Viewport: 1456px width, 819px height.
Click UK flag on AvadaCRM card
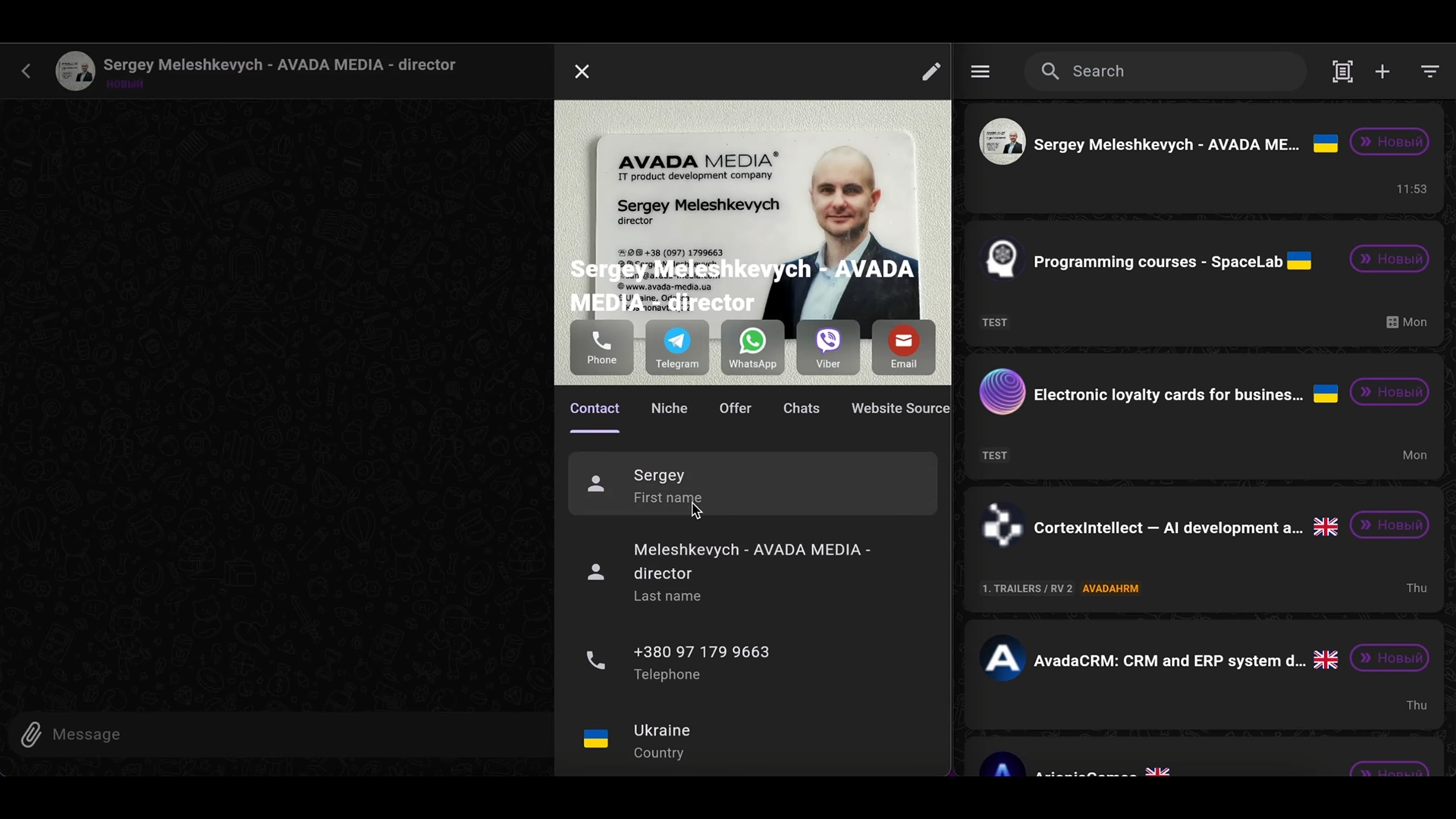[x=1325, y=660]
